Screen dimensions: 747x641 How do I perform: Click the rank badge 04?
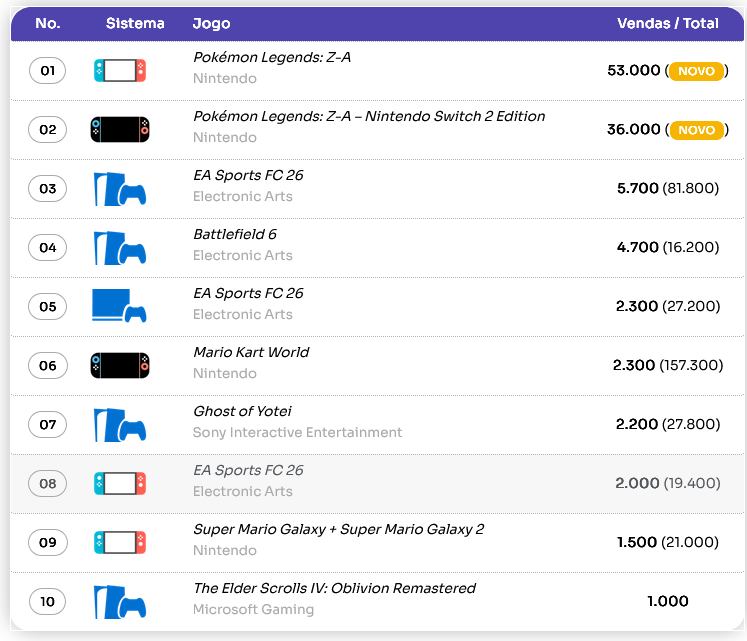pyautogui.click(x=48, y=248)
